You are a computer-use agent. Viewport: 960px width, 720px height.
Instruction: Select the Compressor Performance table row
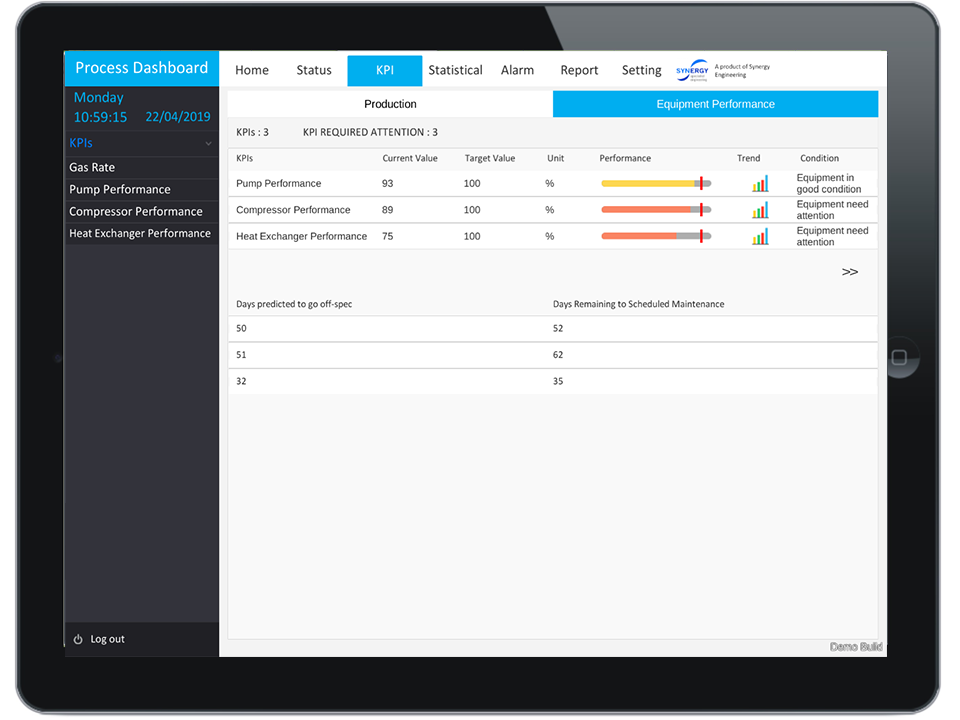[293, 210]
